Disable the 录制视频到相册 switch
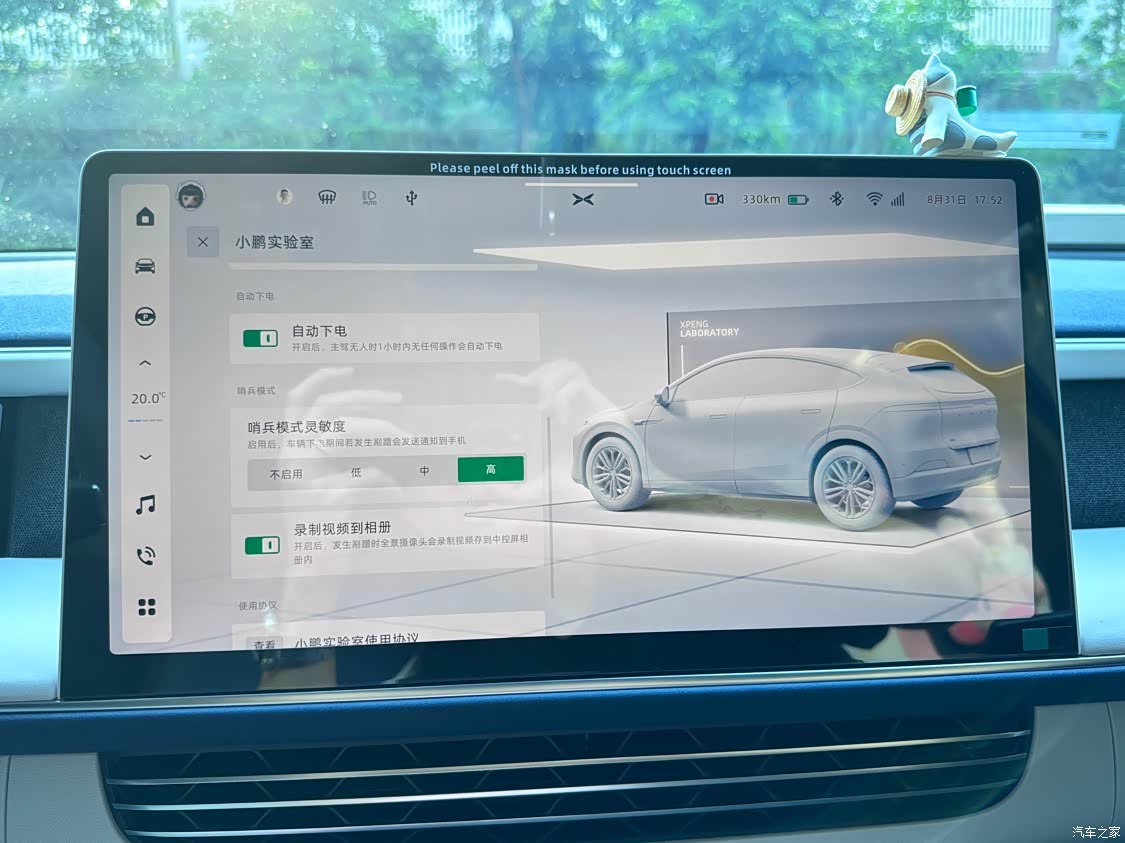The image size is (1125, 843). [x=262, y=545]
